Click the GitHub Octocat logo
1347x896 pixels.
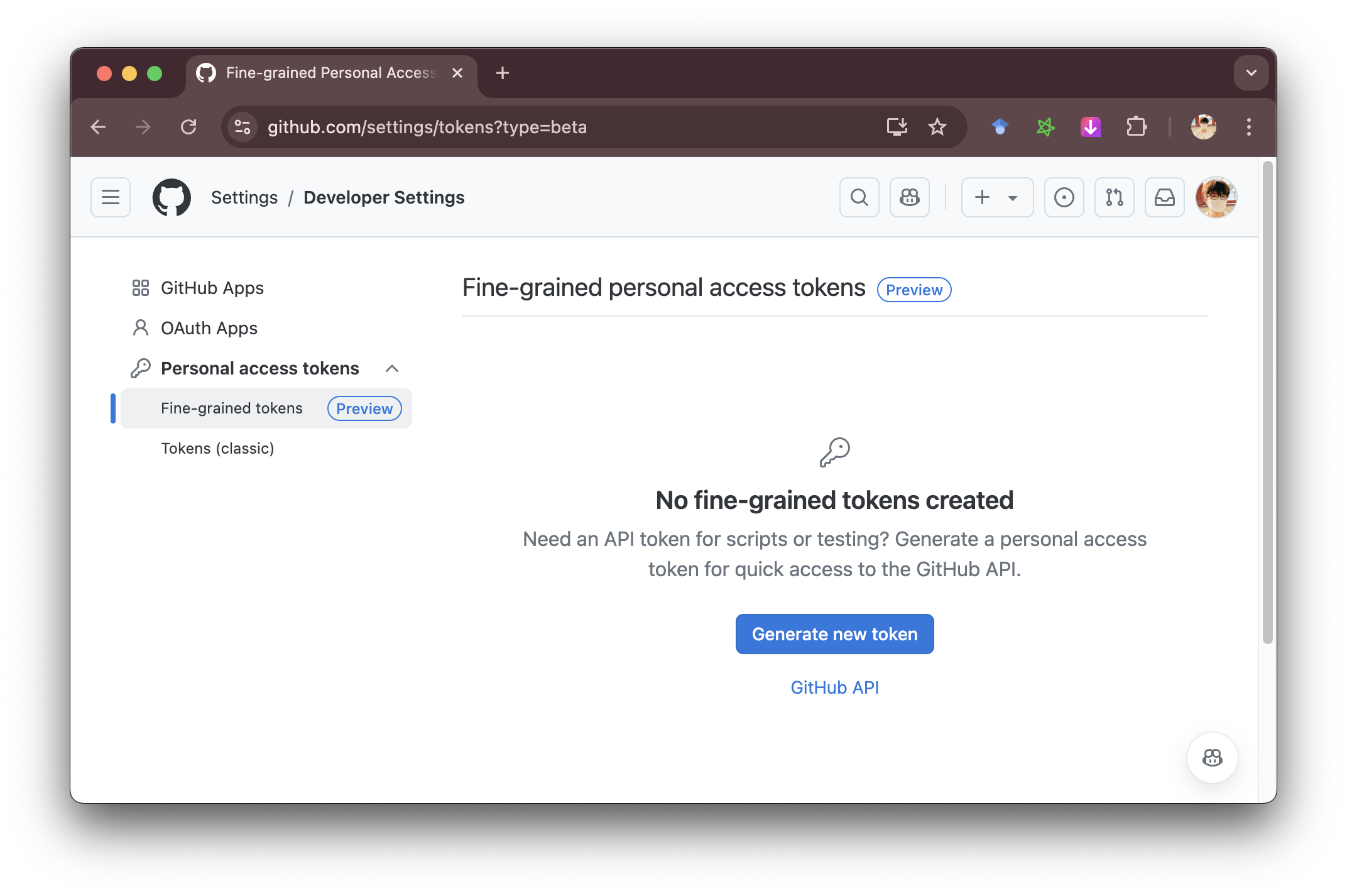[172, 197]
